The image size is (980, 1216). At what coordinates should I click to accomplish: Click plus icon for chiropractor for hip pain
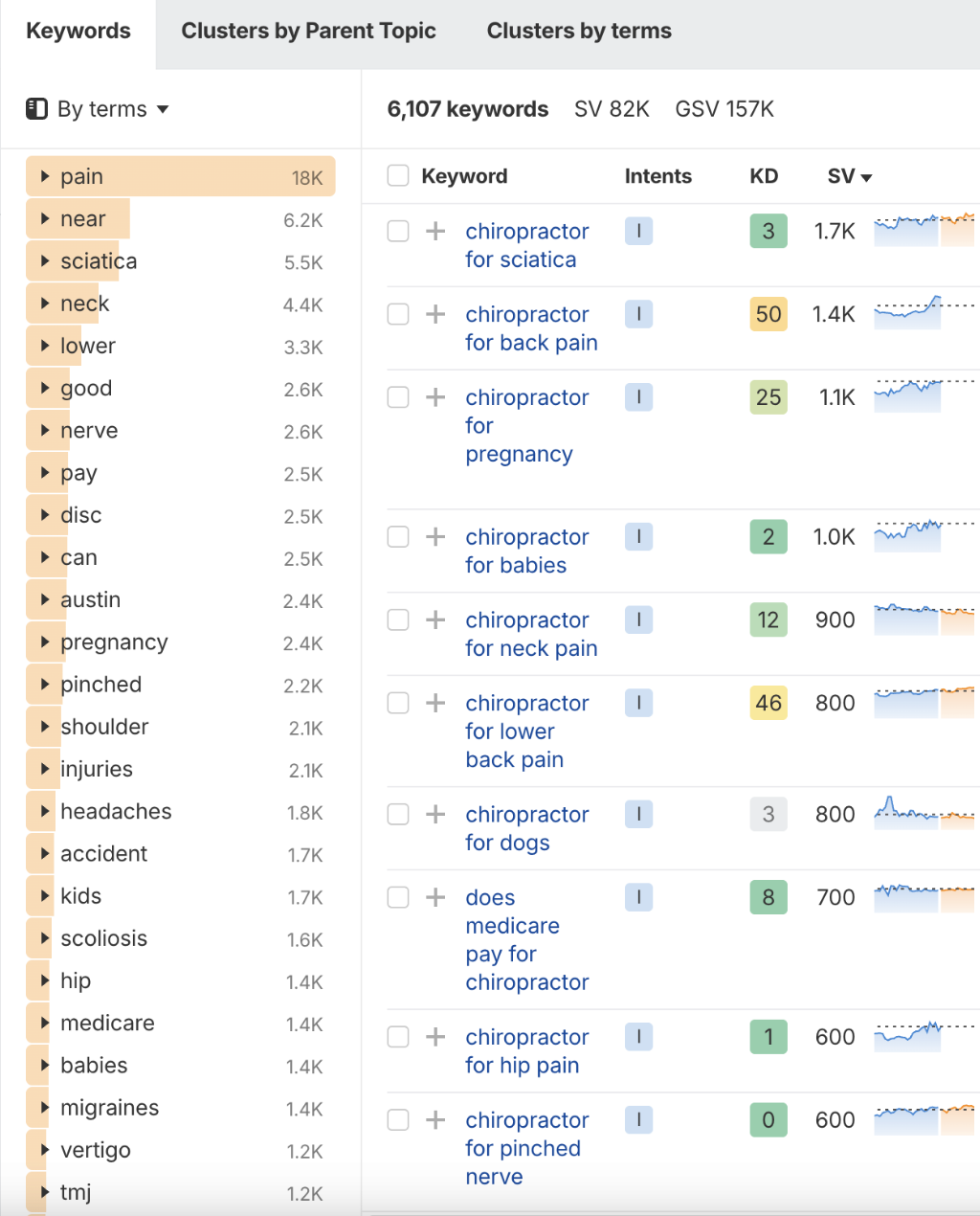click(x=435, y=1038)
